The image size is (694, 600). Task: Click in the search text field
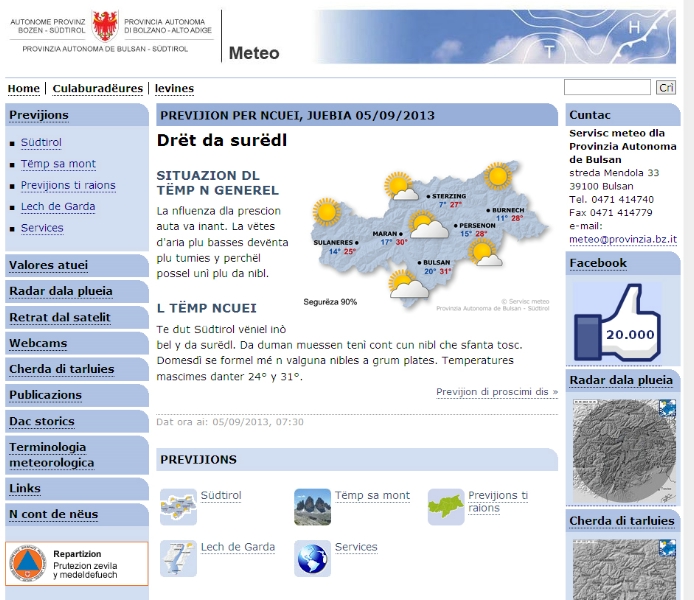[x=607, y=88]
